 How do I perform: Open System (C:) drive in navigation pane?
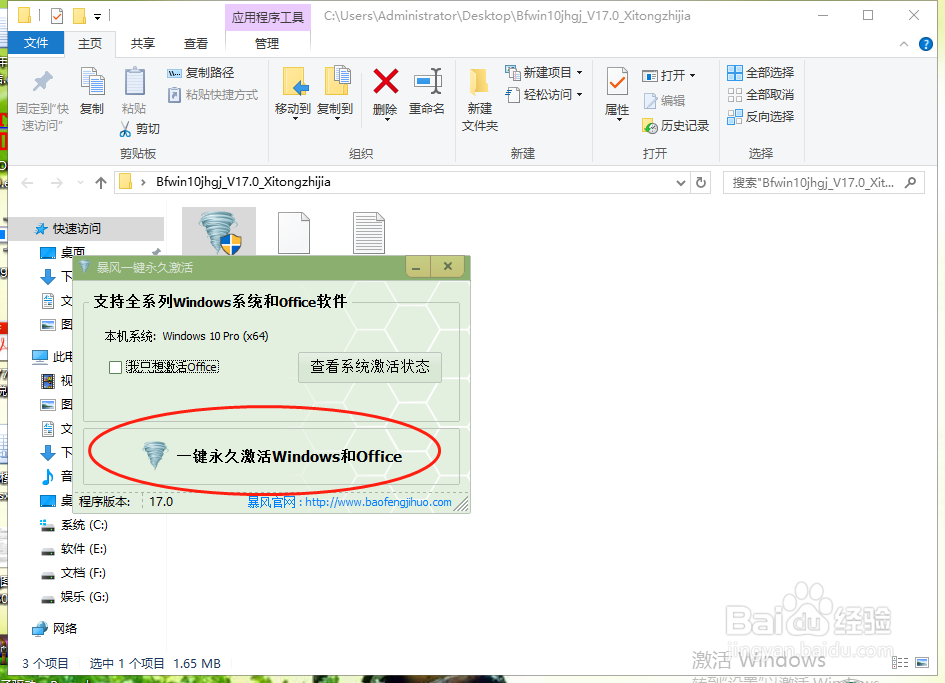point(84,525)
